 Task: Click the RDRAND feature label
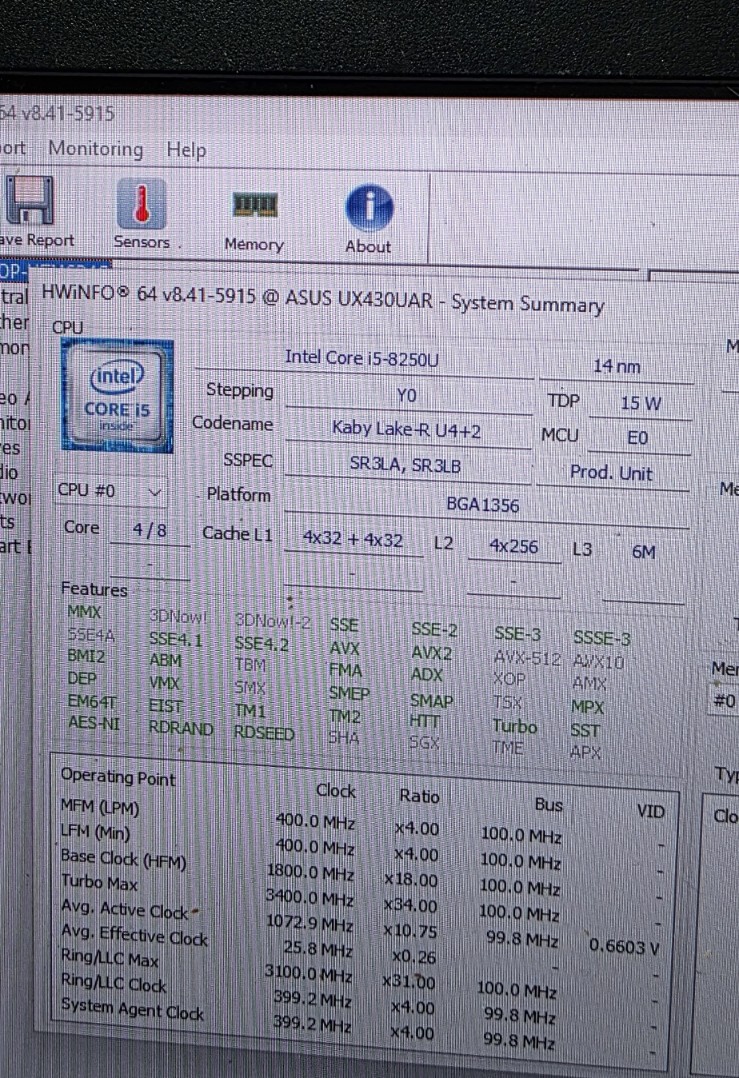click(x=181, y=728)
